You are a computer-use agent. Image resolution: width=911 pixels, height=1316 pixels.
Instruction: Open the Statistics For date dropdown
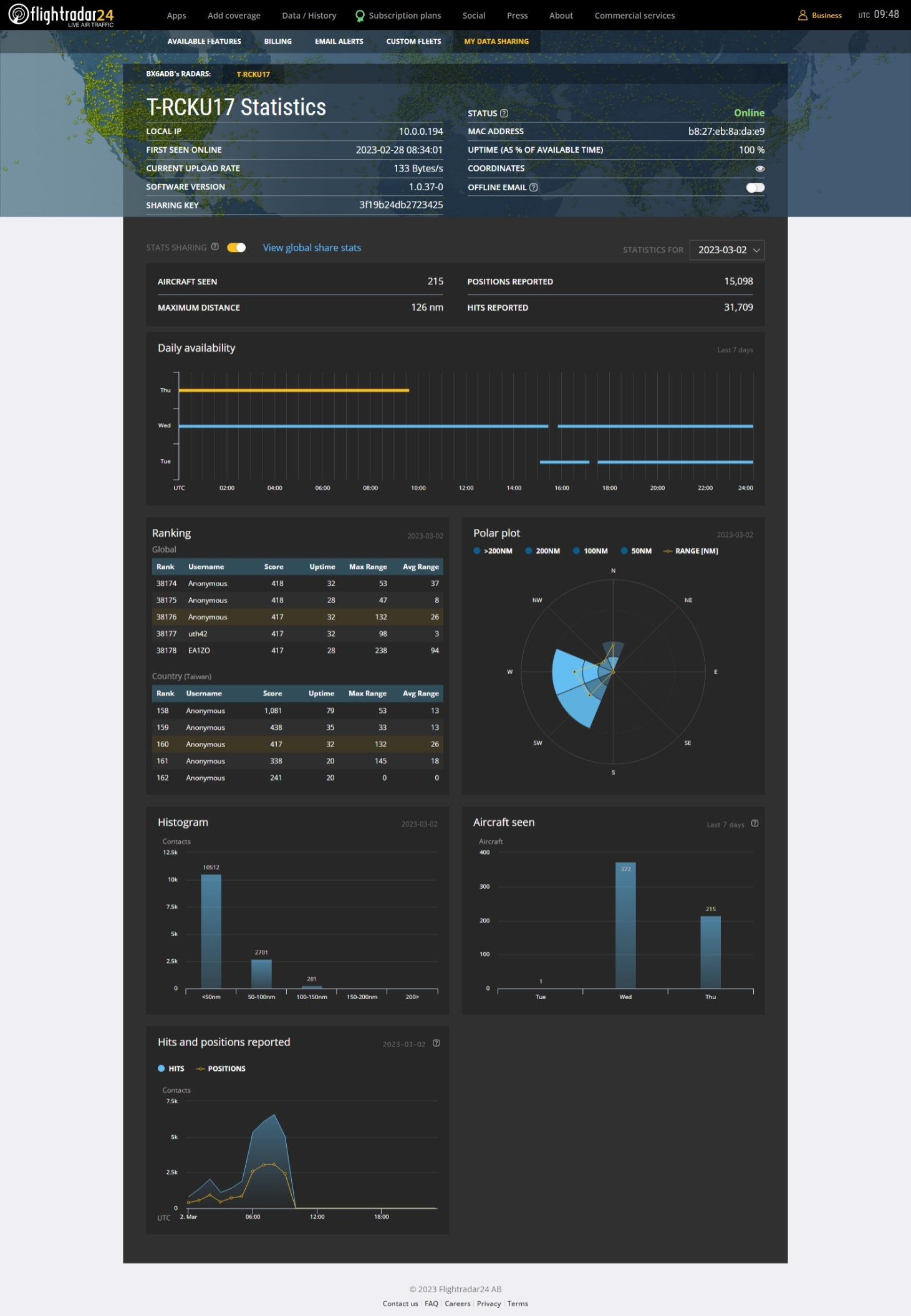coord(727,250)
